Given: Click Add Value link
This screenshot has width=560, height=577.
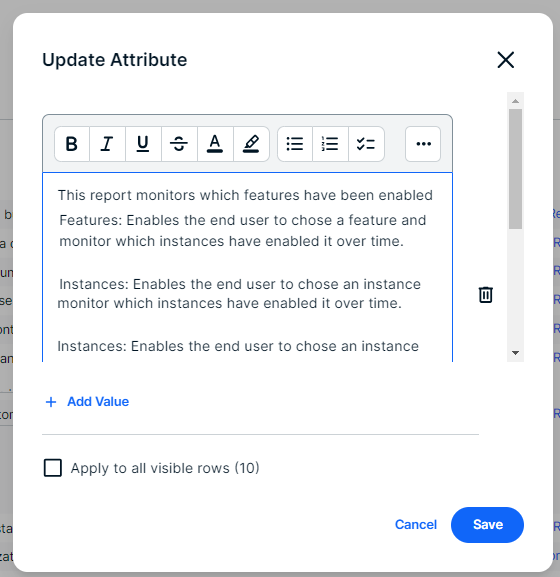Looking at the screenshot, I should (x=98, y=401).
